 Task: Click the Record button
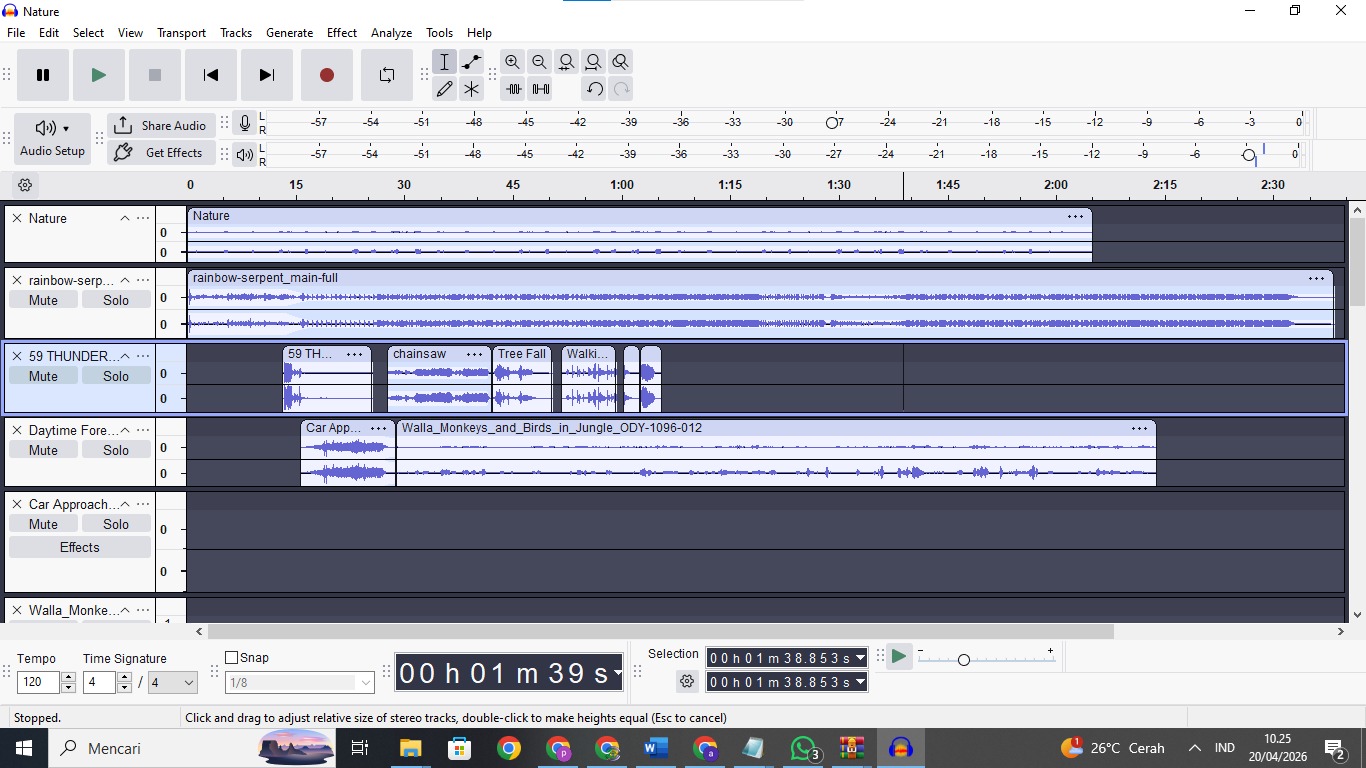(x=326, y=75)
